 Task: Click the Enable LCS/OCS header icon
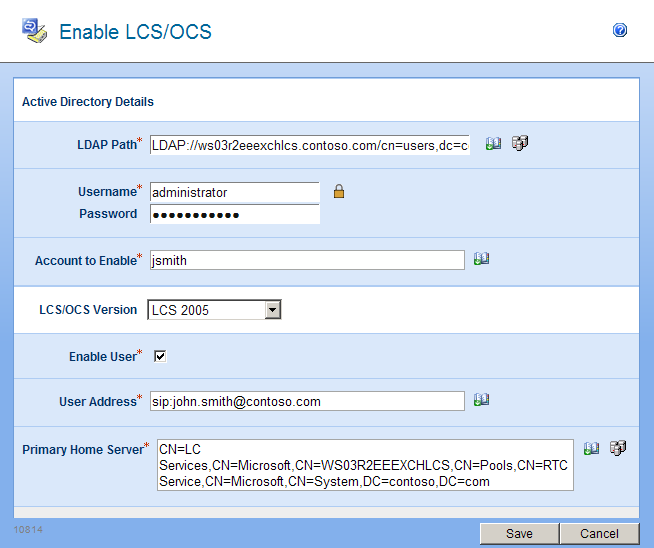tap(34, 31)
